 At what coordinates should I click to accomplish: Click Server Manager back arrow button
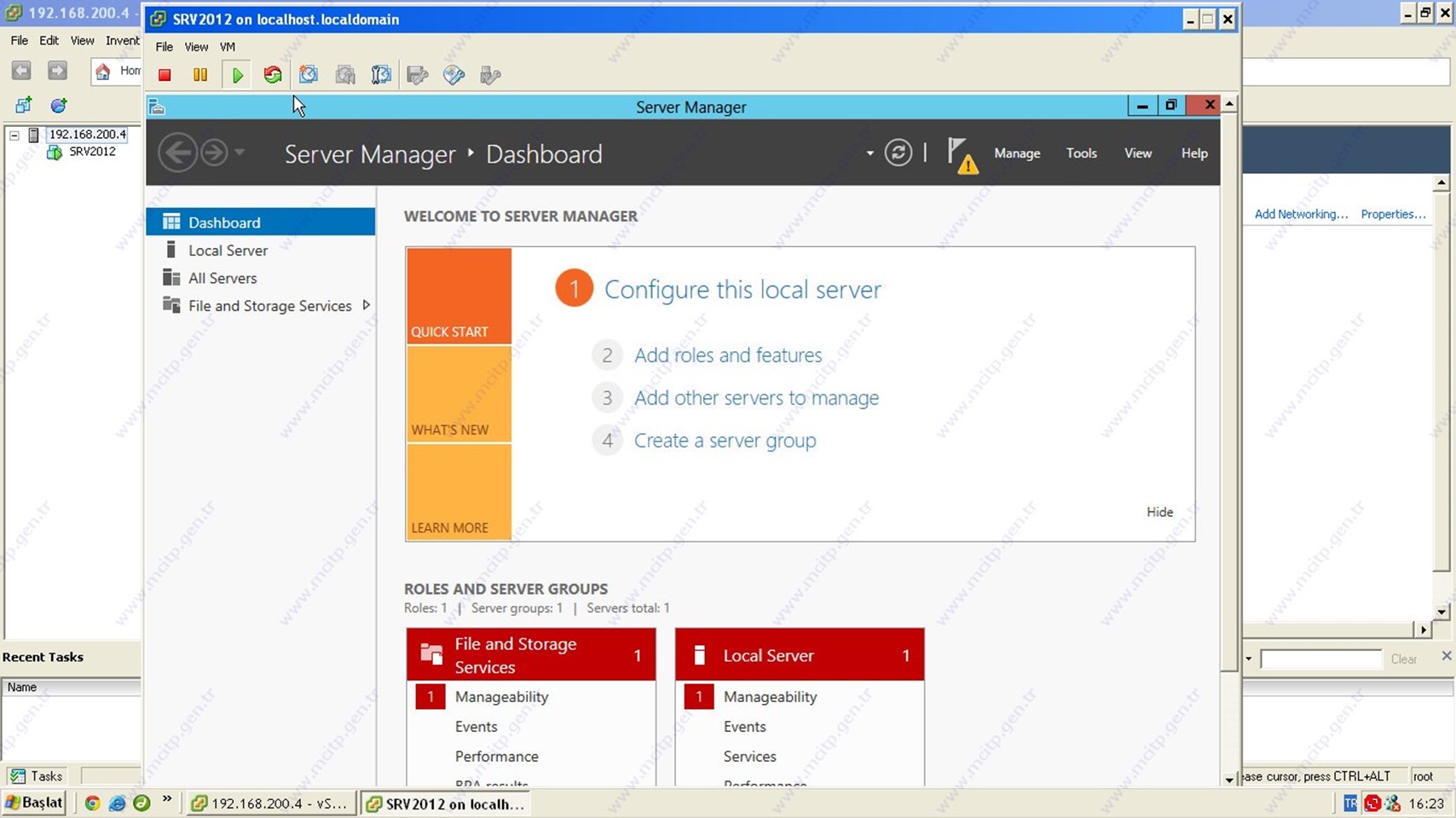tap(177, 153)
